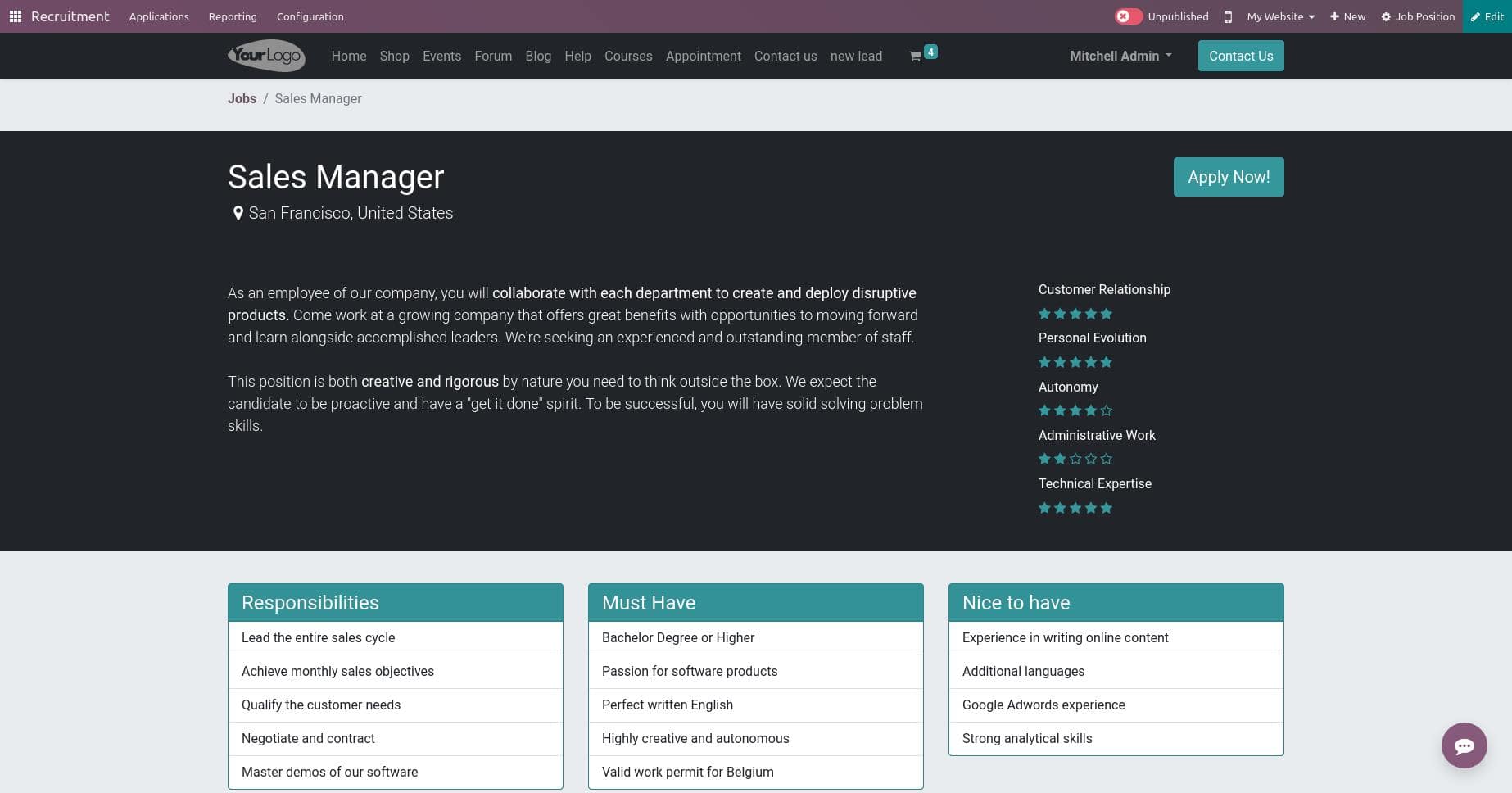Click the Must Have card header
The width and height of the screenshot is (1512, 793).
tap(756, 603)
